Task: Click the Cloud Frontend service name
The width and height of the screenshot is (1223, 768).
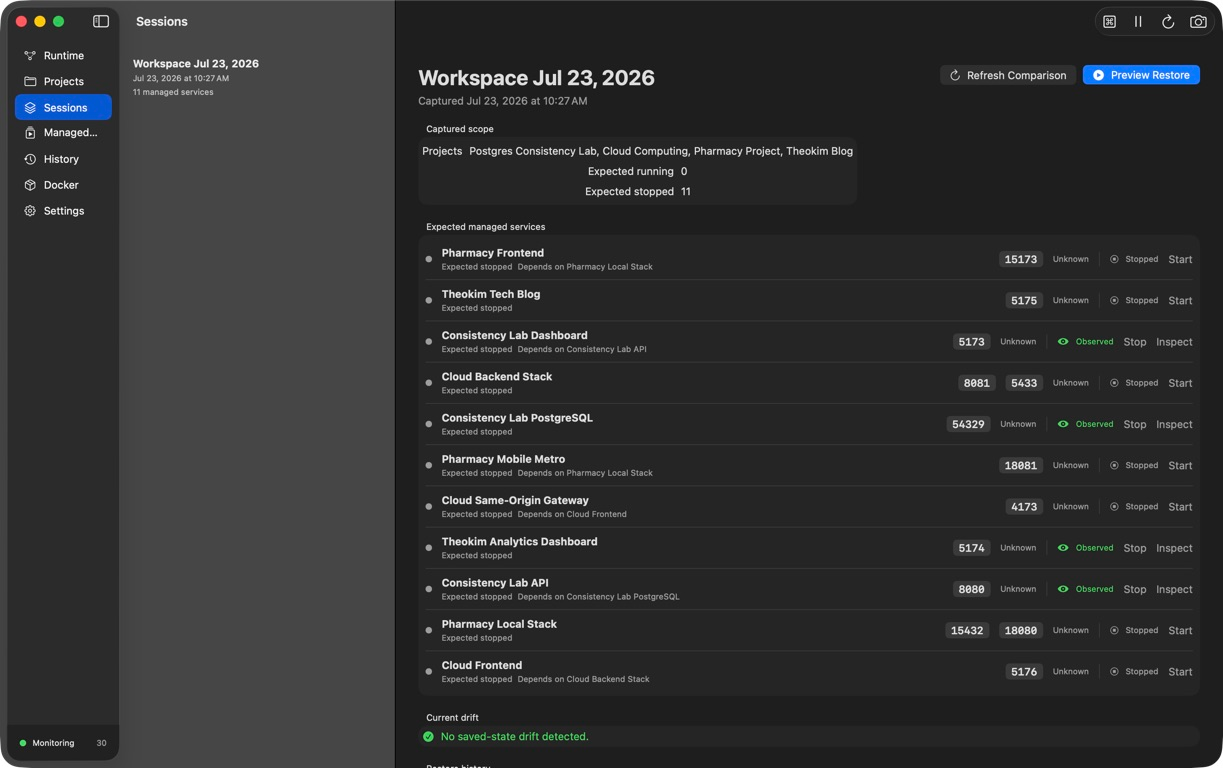Action: click(x=482, y=665)
